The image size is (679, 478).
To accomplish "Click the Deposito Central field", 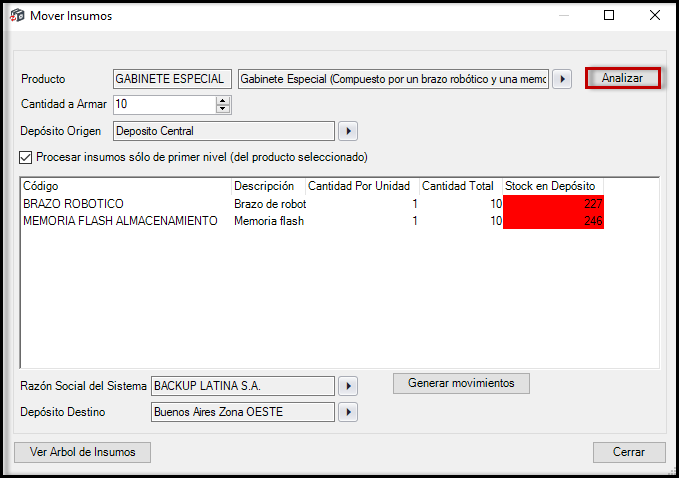I will click(224, 131).
